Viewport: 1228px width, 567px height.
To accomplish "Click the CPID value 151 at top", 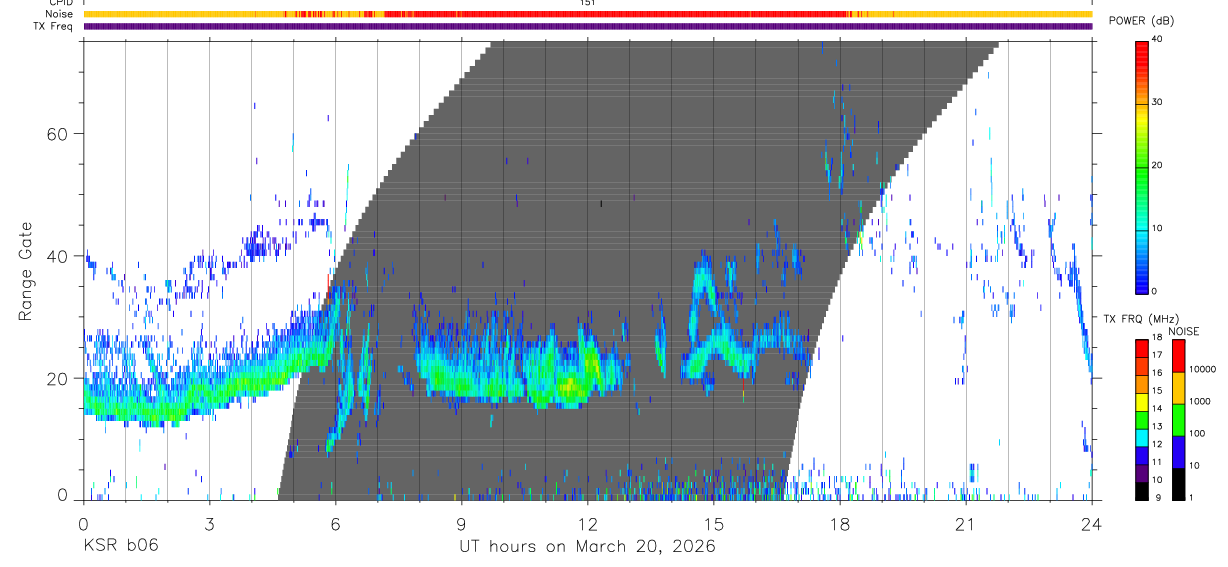I will [x=588, y=3].
